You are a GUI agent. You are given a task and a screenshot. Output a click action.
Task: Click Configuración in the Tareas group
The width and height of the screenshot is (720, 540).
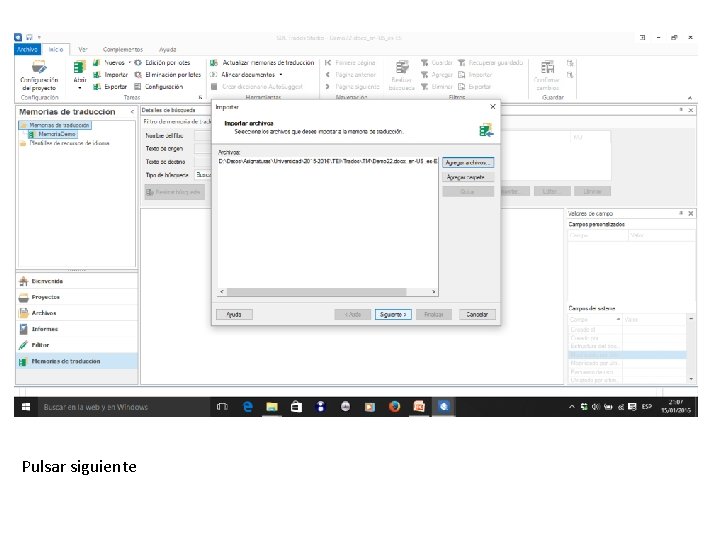click(159, 86)
